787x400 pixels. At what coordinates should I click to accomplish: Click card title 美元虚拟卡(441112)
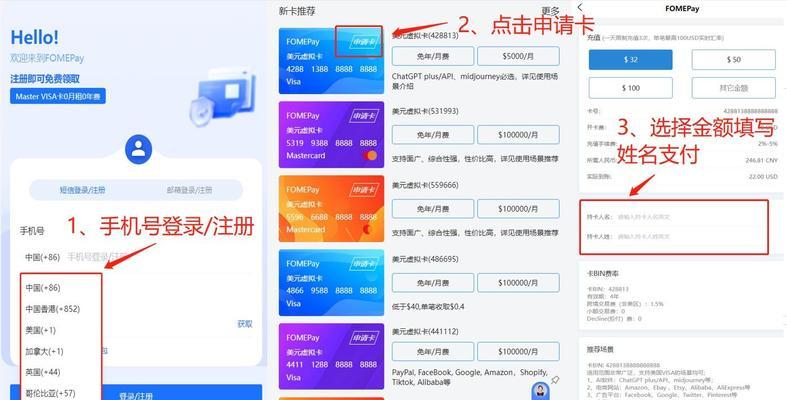coord(425,331)
